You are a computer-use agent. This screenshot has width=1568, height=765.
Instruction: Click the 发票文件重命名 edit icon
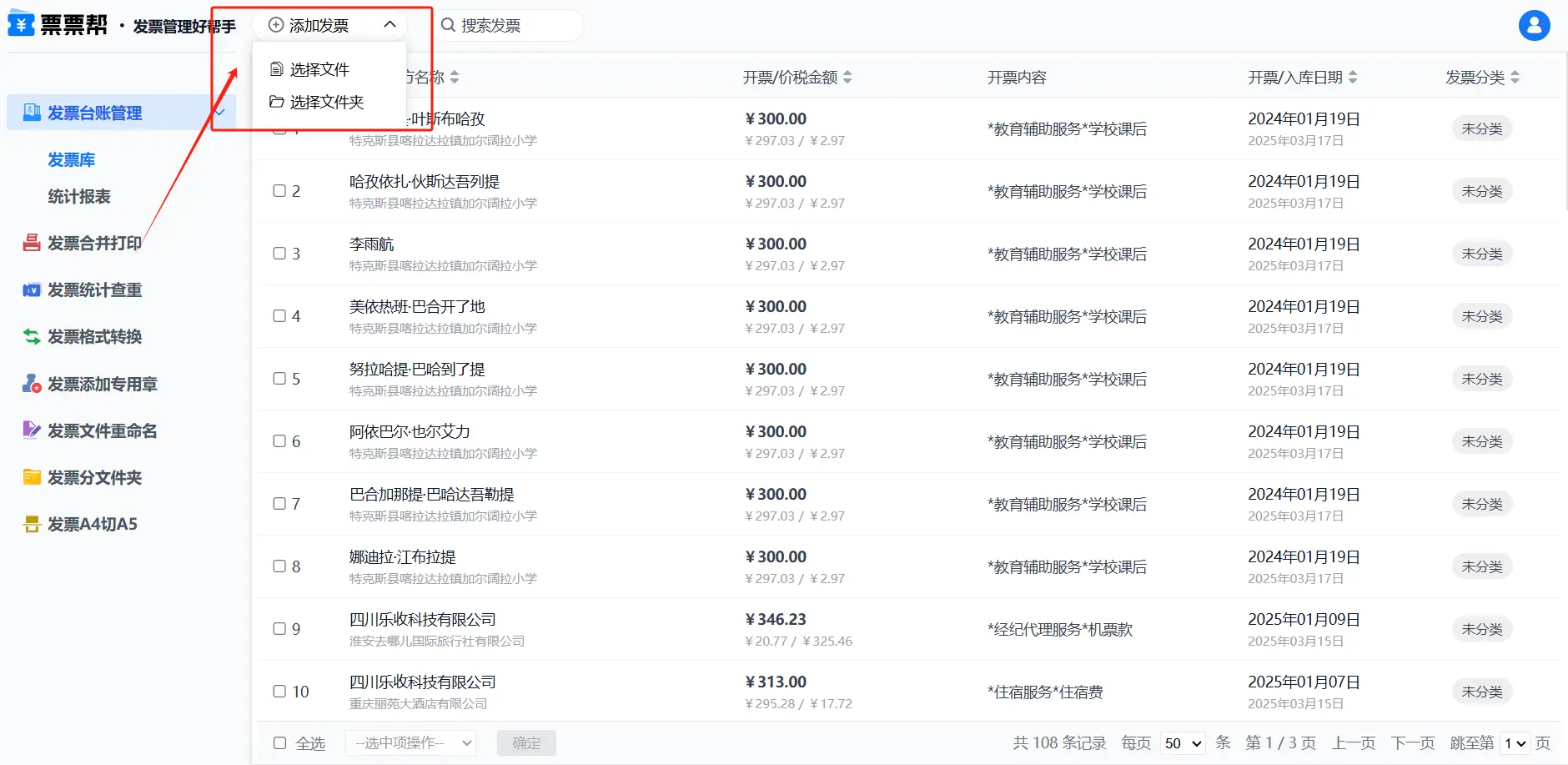coord(32,430)
